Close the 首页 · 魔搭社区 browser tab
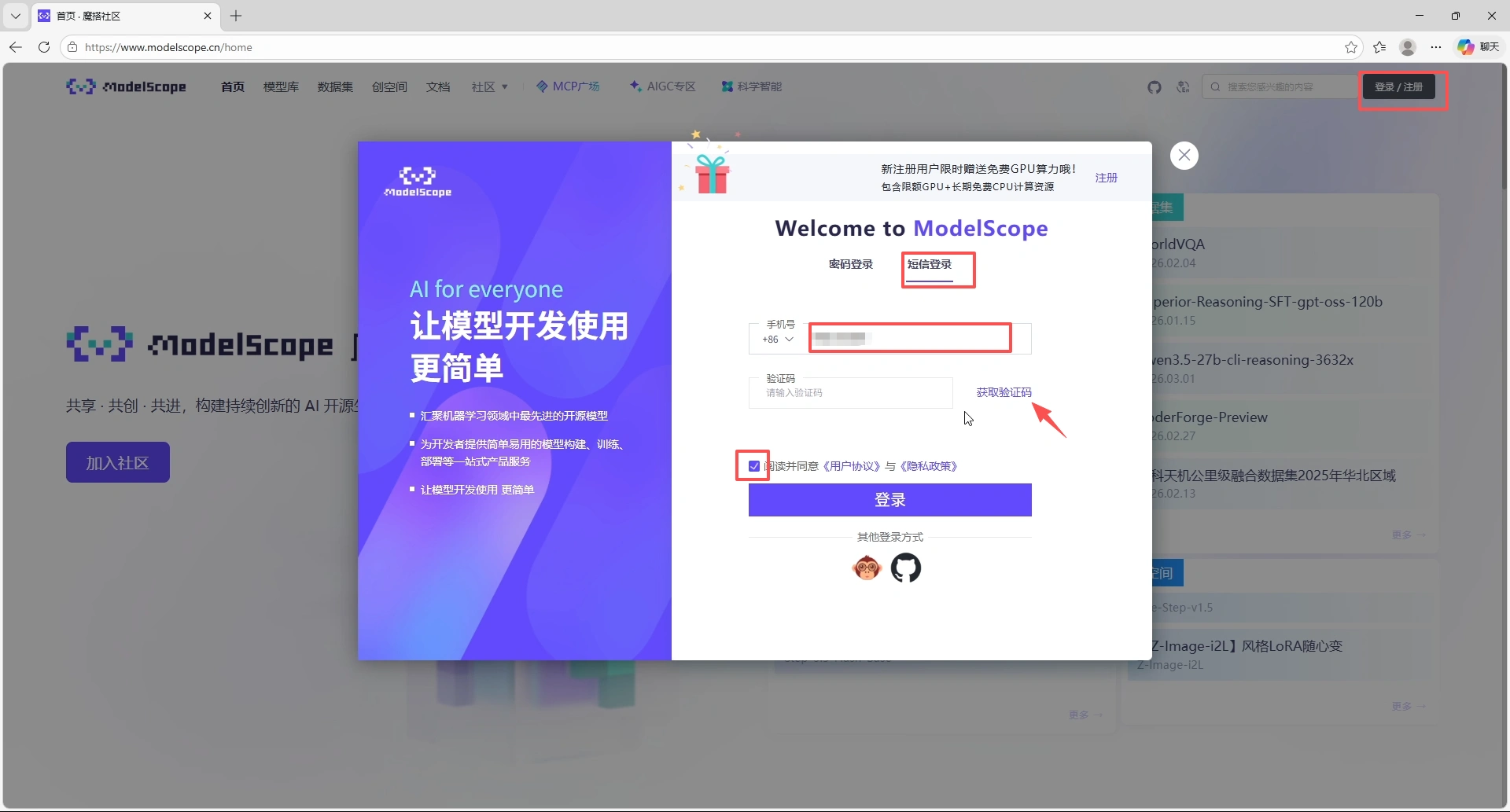 tap(208, 16)
